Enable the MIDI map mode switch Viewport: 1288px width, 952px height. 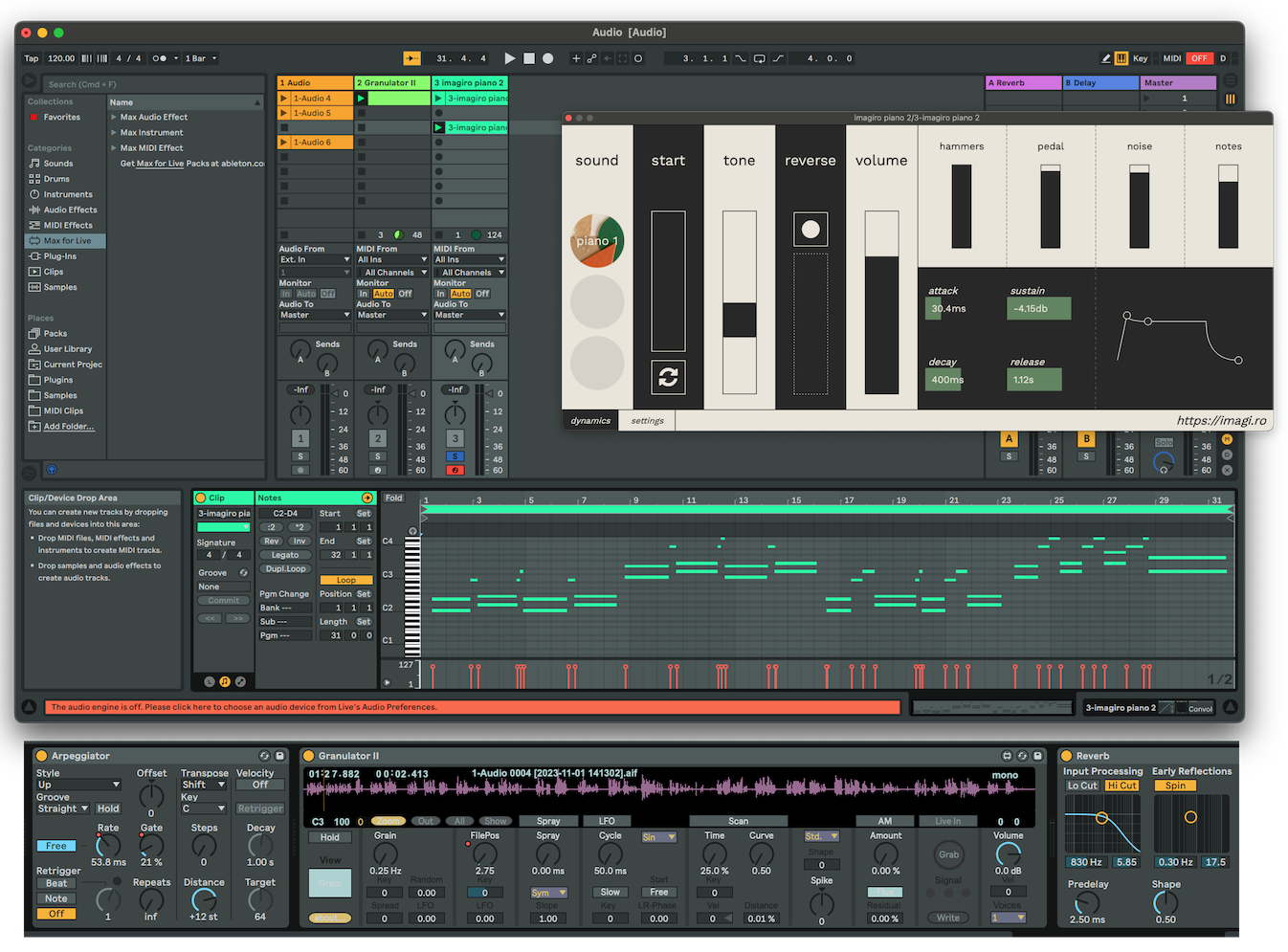pyautogui.click(x=1172, y=58)
